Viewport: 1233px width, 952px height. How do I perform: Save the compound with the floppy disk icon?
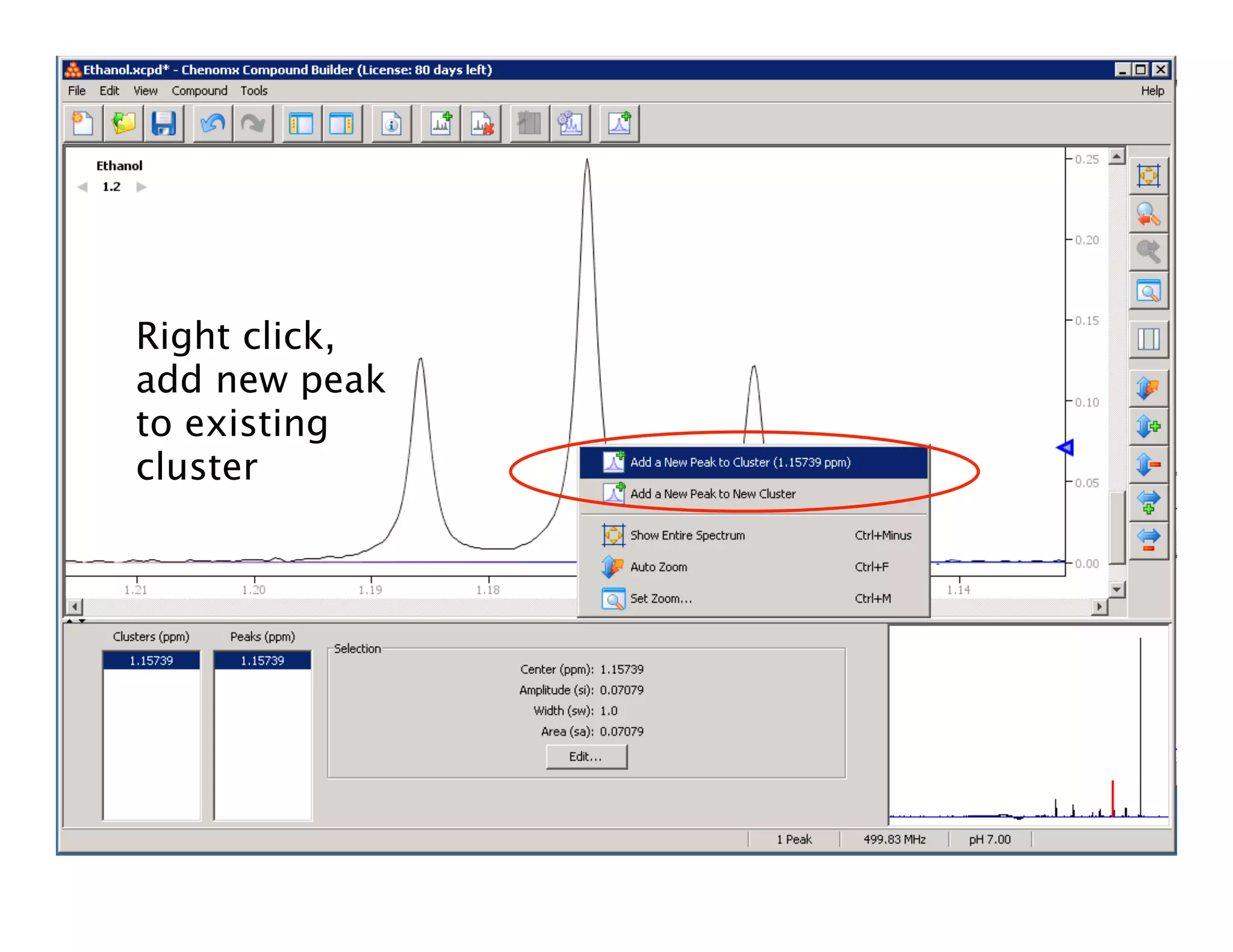coord(164,124)
